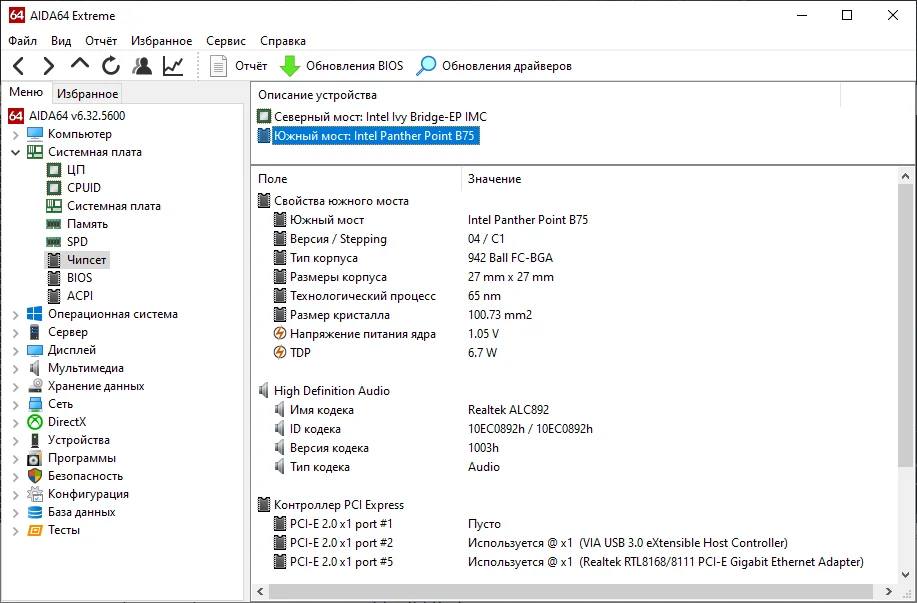Select the CPUID item icon

click(54, 188)
